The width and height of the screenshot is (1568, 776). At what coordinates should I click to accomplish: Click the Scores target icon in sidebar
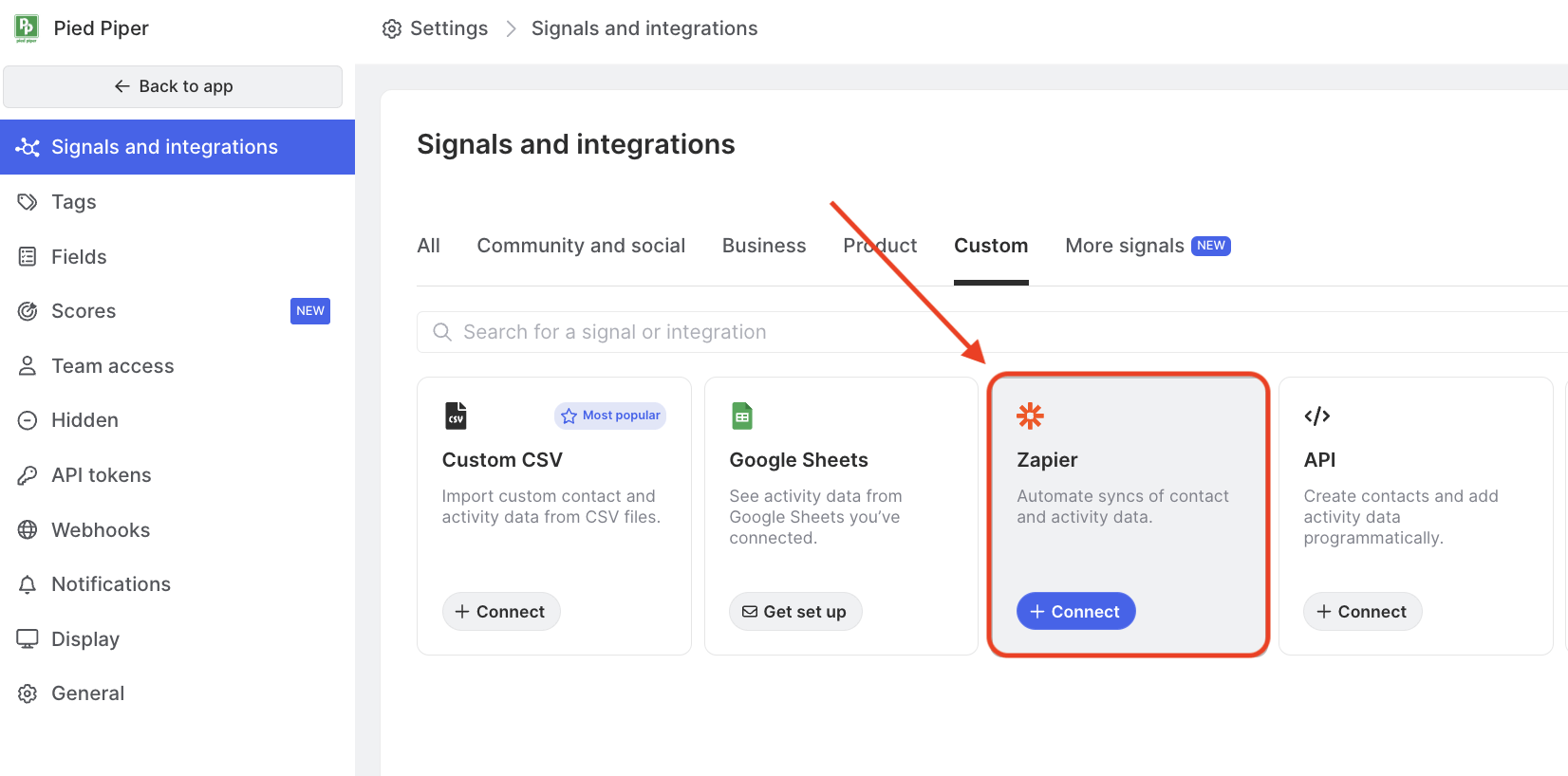pyautogui.click(x=28, y=311)
